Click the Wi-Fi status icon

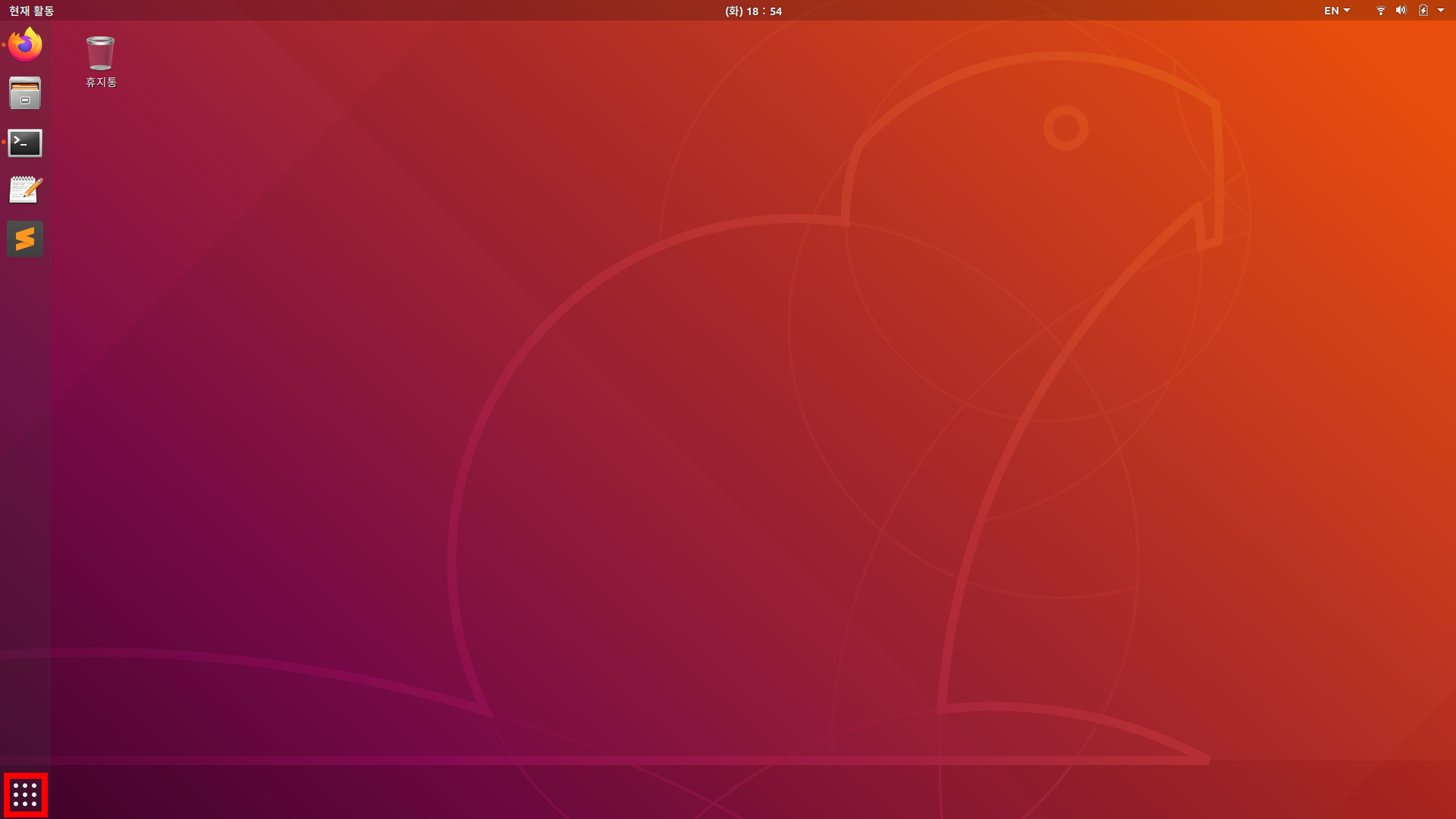pyautogui.click(x=1380, y=11)
